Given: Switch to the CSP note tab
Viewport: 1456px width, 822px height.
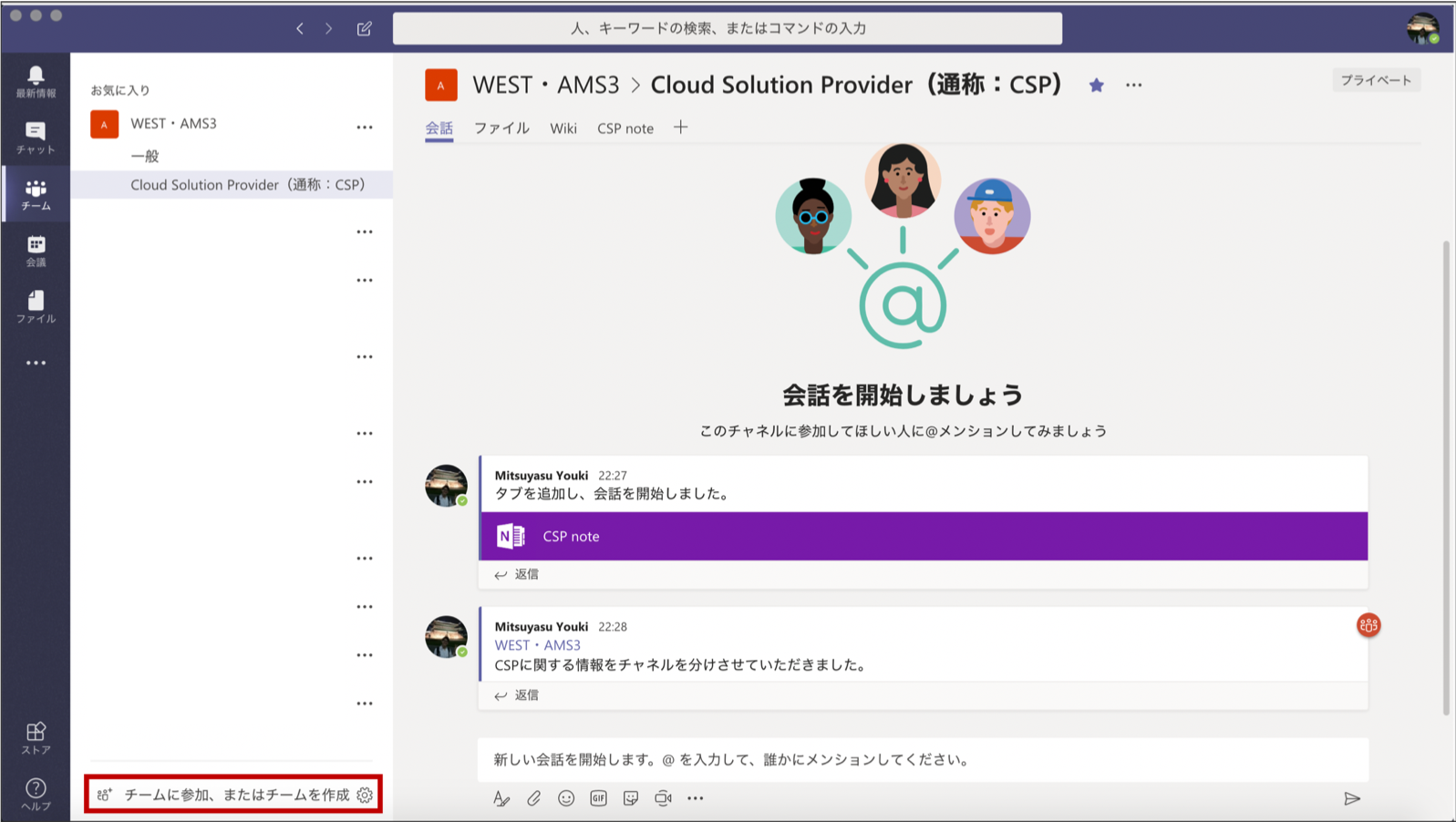Looking at the screenshot, I should pos(625,128).
